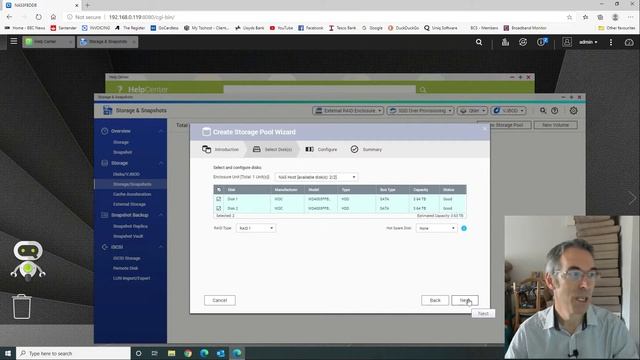This screenshot has height=360, width=640.
Task: Open the dashboard gauge icon
Action: 629,42
